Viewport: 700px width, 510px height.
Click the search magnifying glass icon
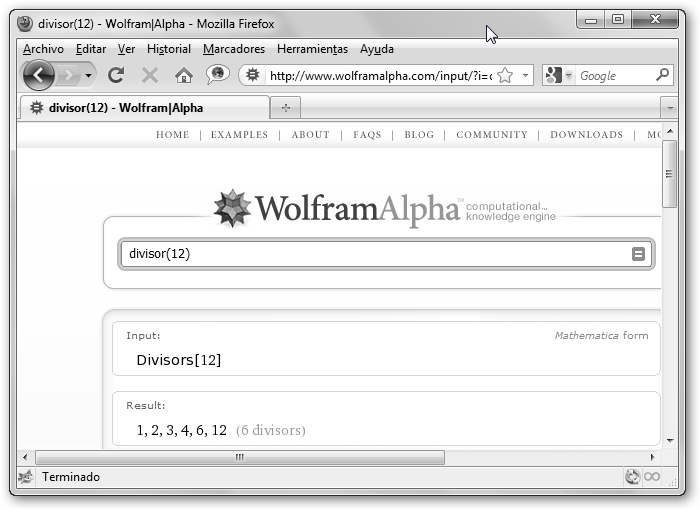(662, 75)
